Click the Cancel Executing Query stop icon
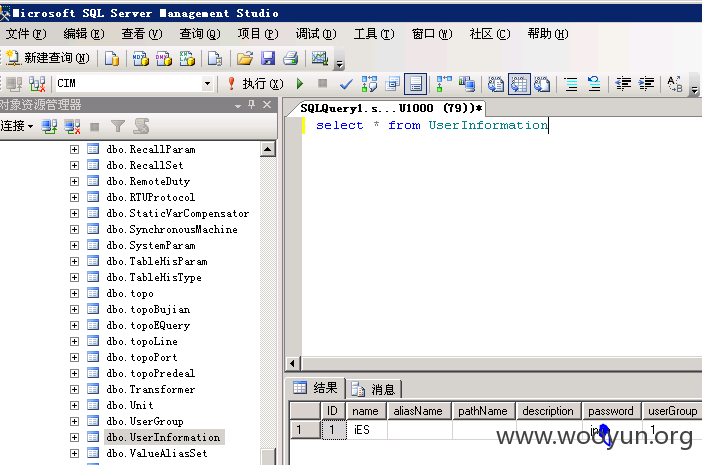The width and height of the screenshot is (702, 465). pyautogui.click(x=322, y=84)
